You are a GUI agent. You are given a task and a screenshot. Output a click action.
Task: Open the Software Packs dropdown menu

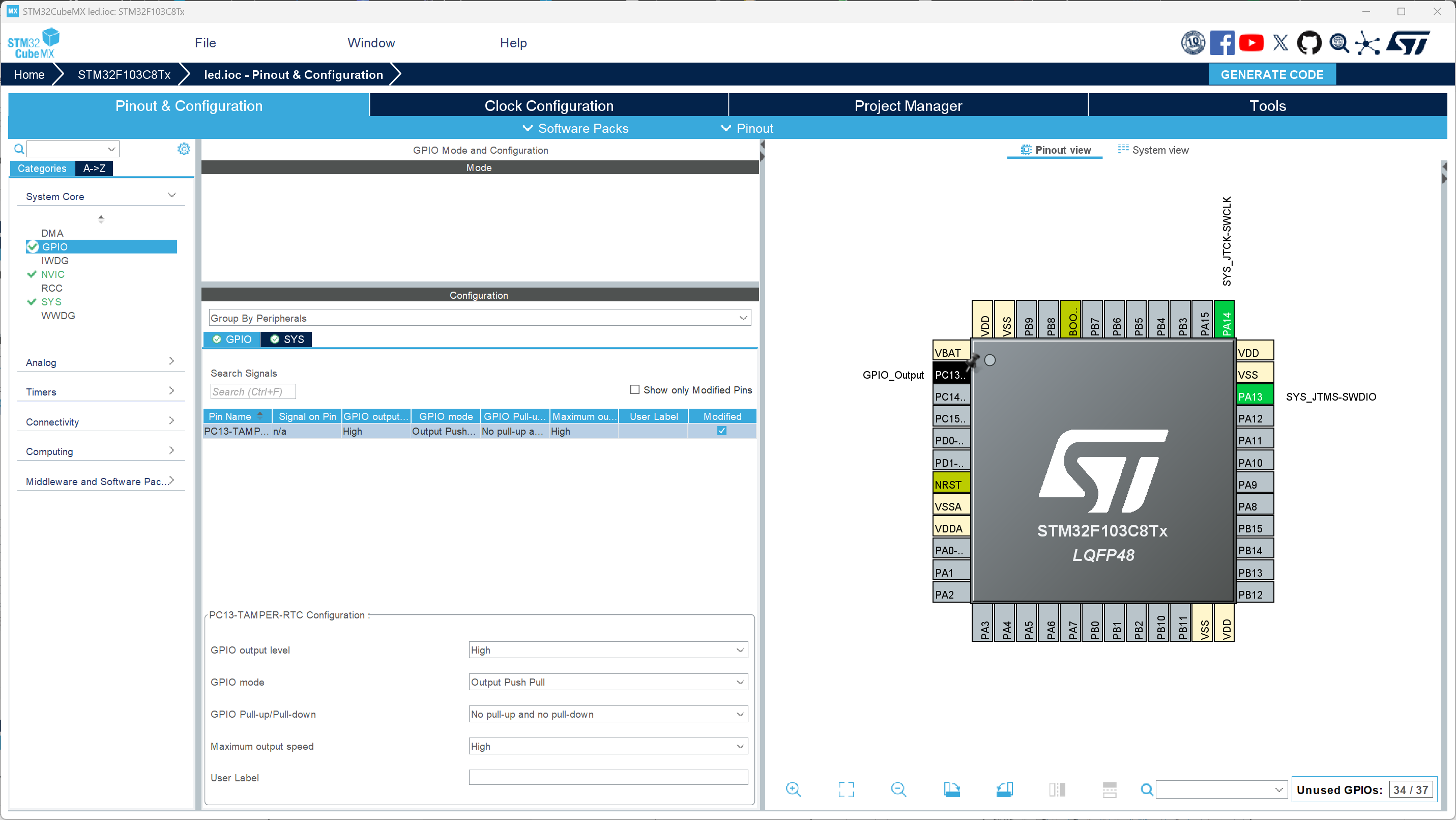pyautogui.click(x=575, y=128)
